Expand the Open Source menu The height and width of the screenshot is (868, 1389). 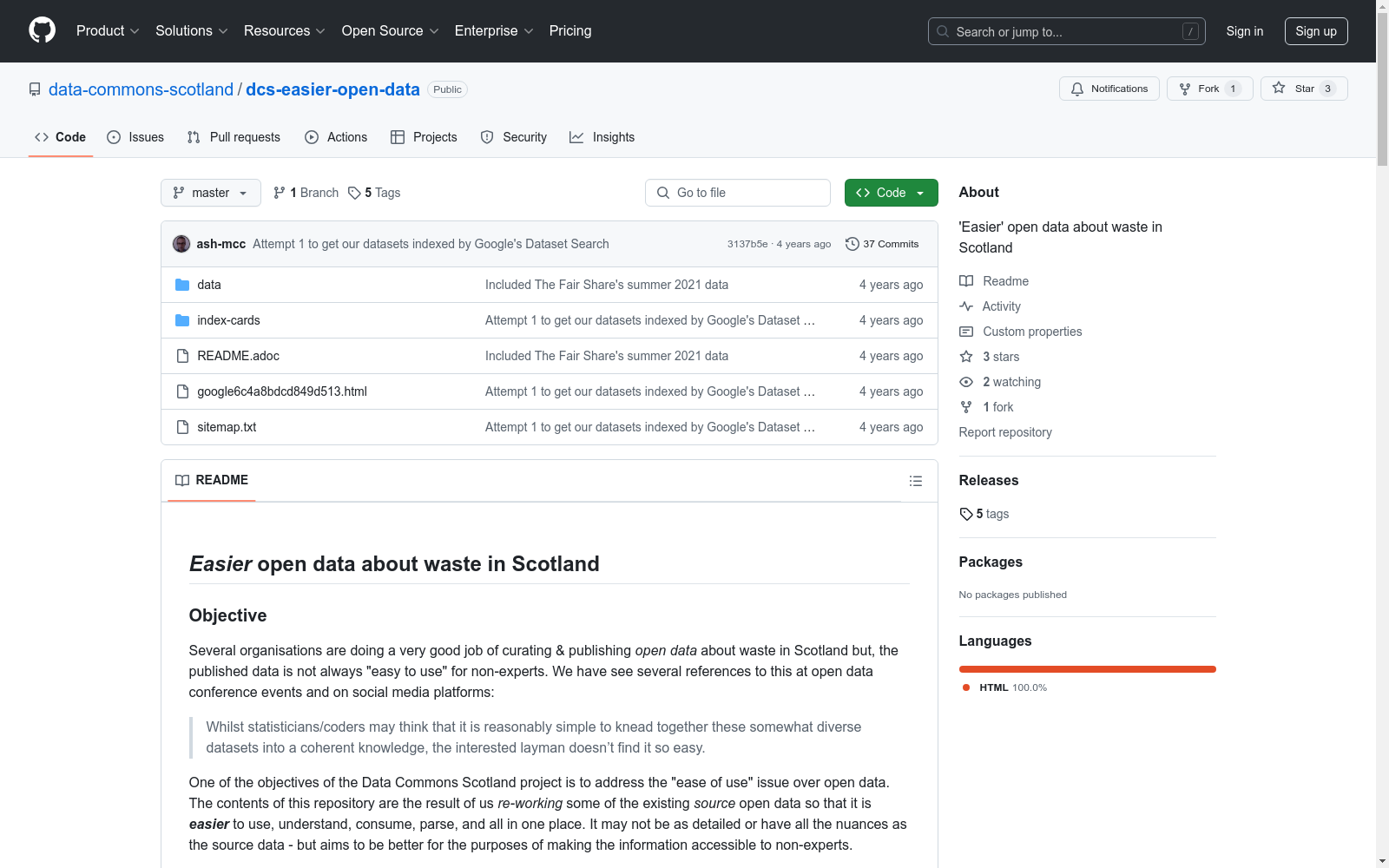(x=391, y=31)
